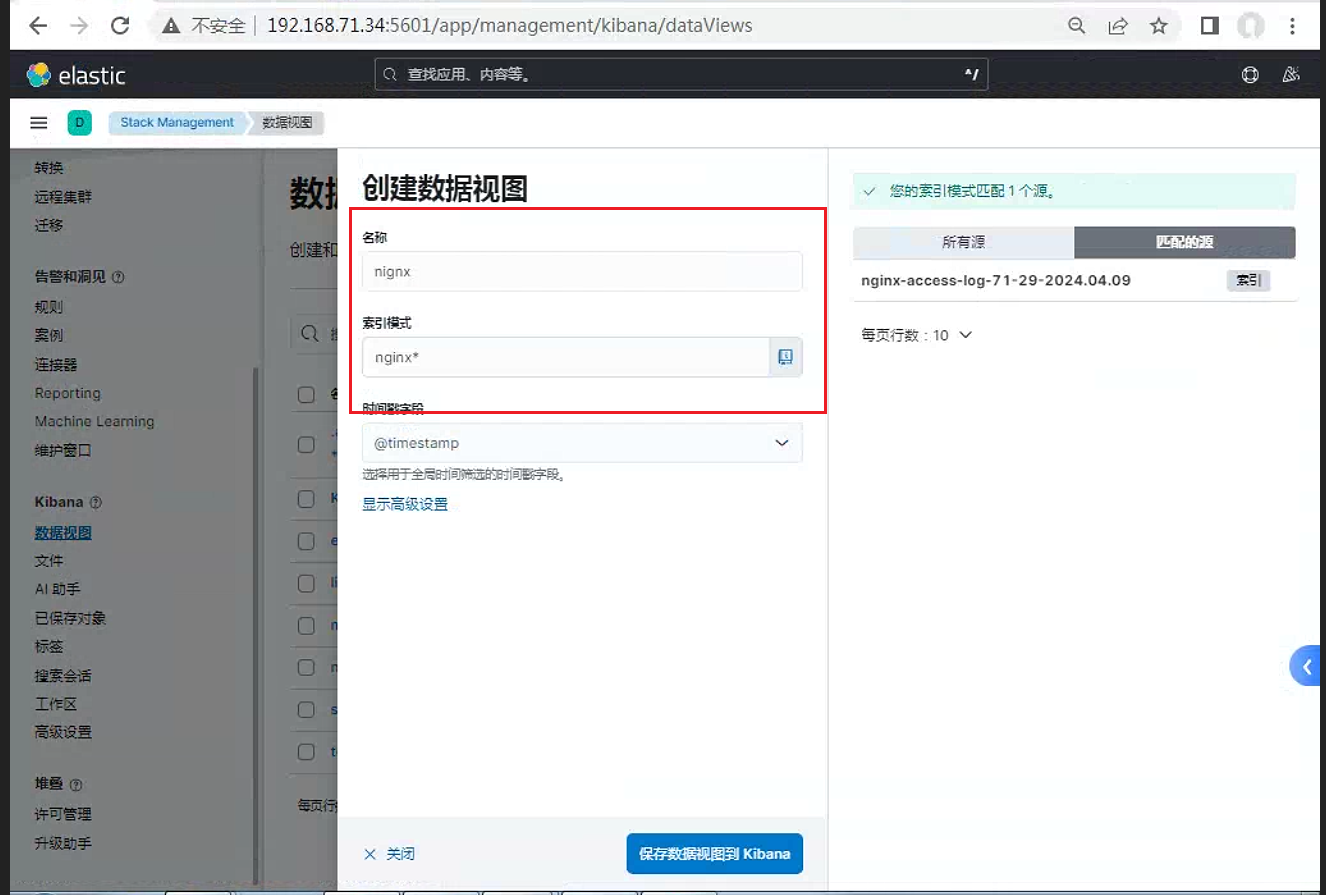Screen dimensions: 1326x895
Task: Share this page via the share icon
Action: pos(1118,26)
